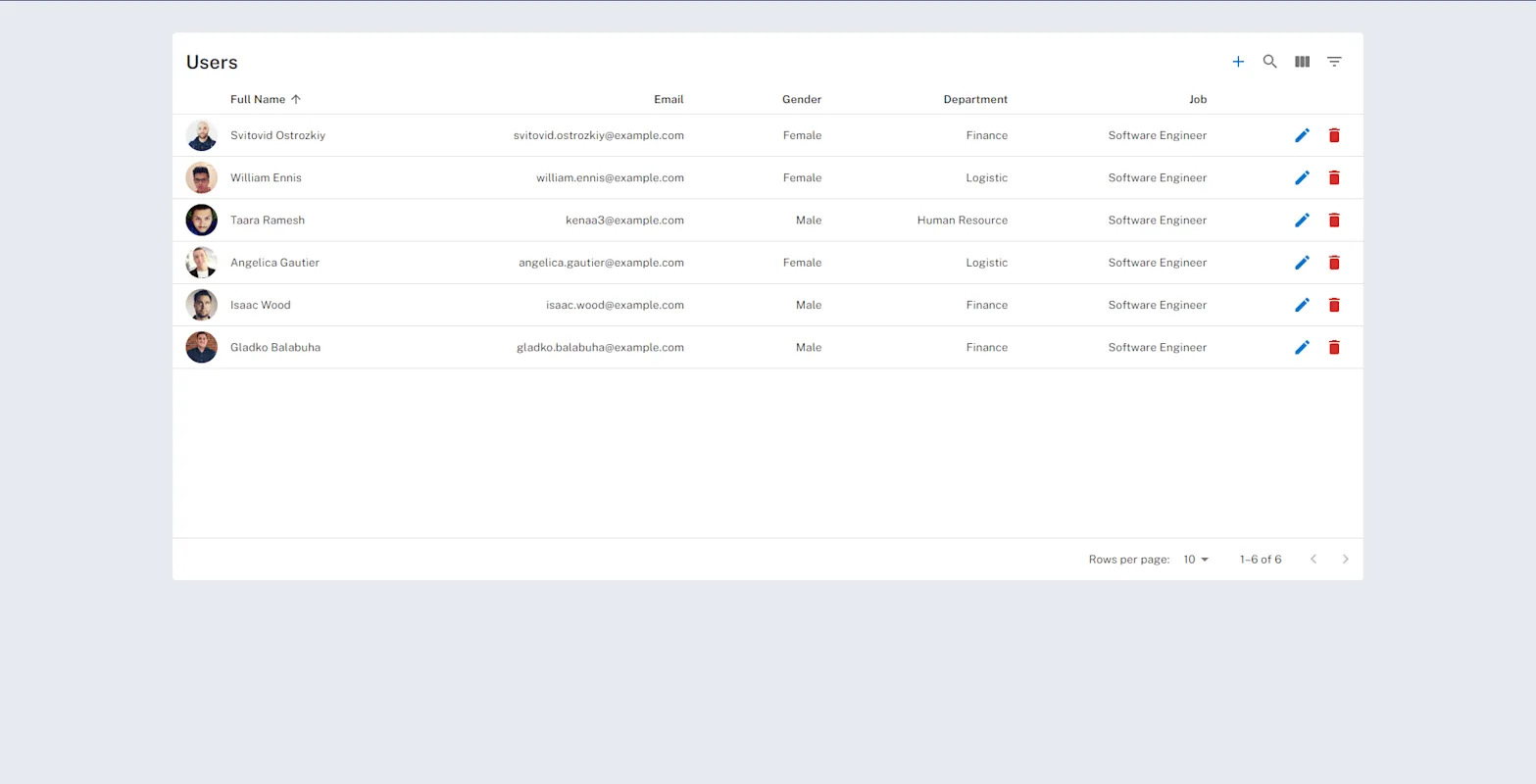
Task: Click the name William Ennis
Action: [266, 177]
